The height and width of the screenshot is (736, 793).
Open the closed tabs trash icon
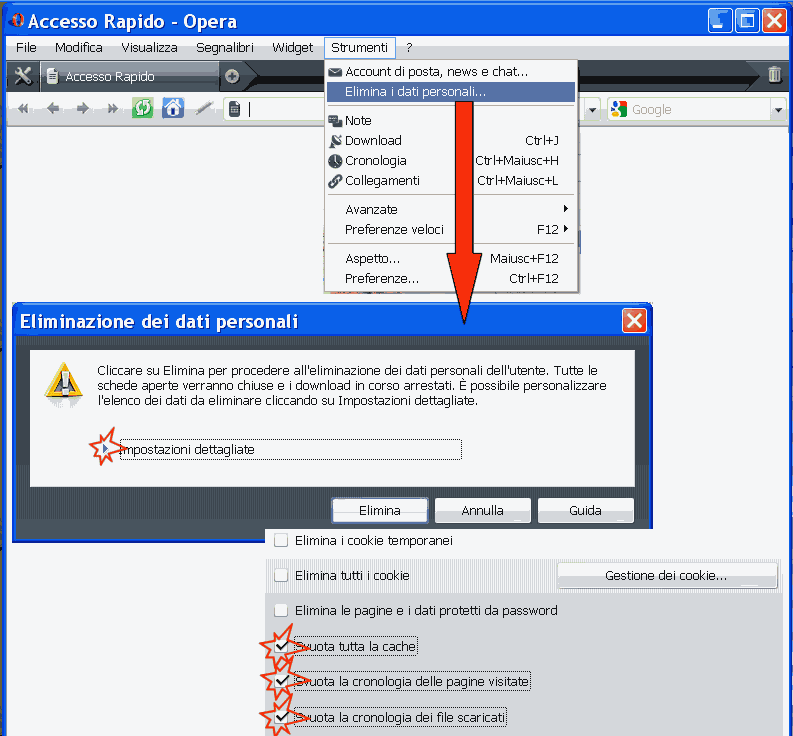pyautogui.click(x=774, y=74)
